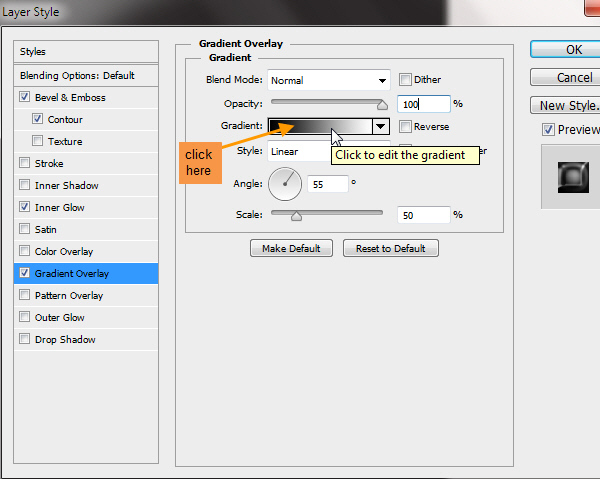Uncheck the Preview checkbox
Screen dimensions: 600x479
pyautogui.click(x=547, y=129)
